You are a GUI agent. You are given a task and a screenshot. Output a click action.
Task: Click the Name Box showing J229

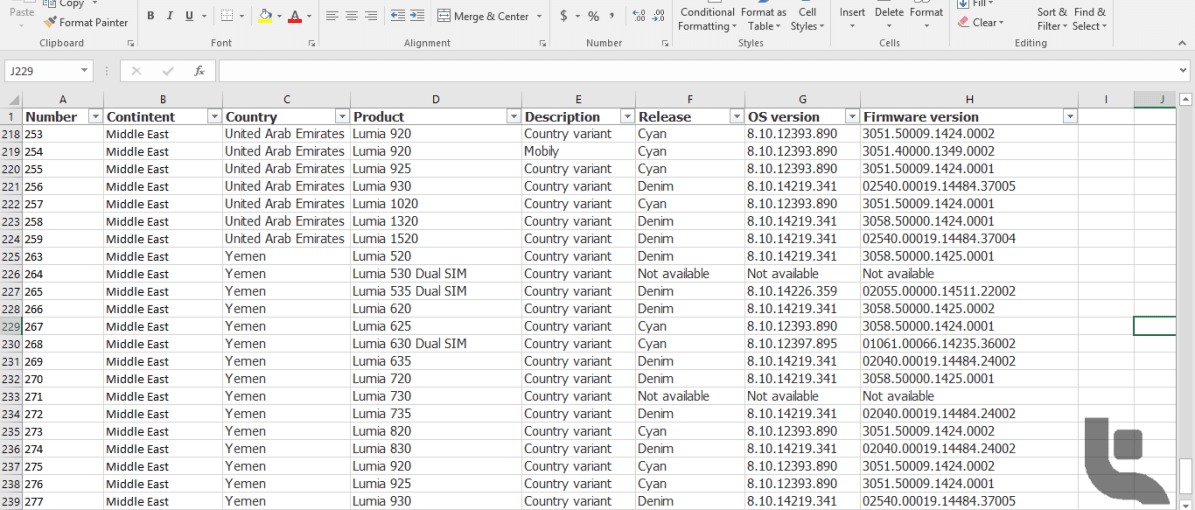pyautogui.click(x=42, y=71)
